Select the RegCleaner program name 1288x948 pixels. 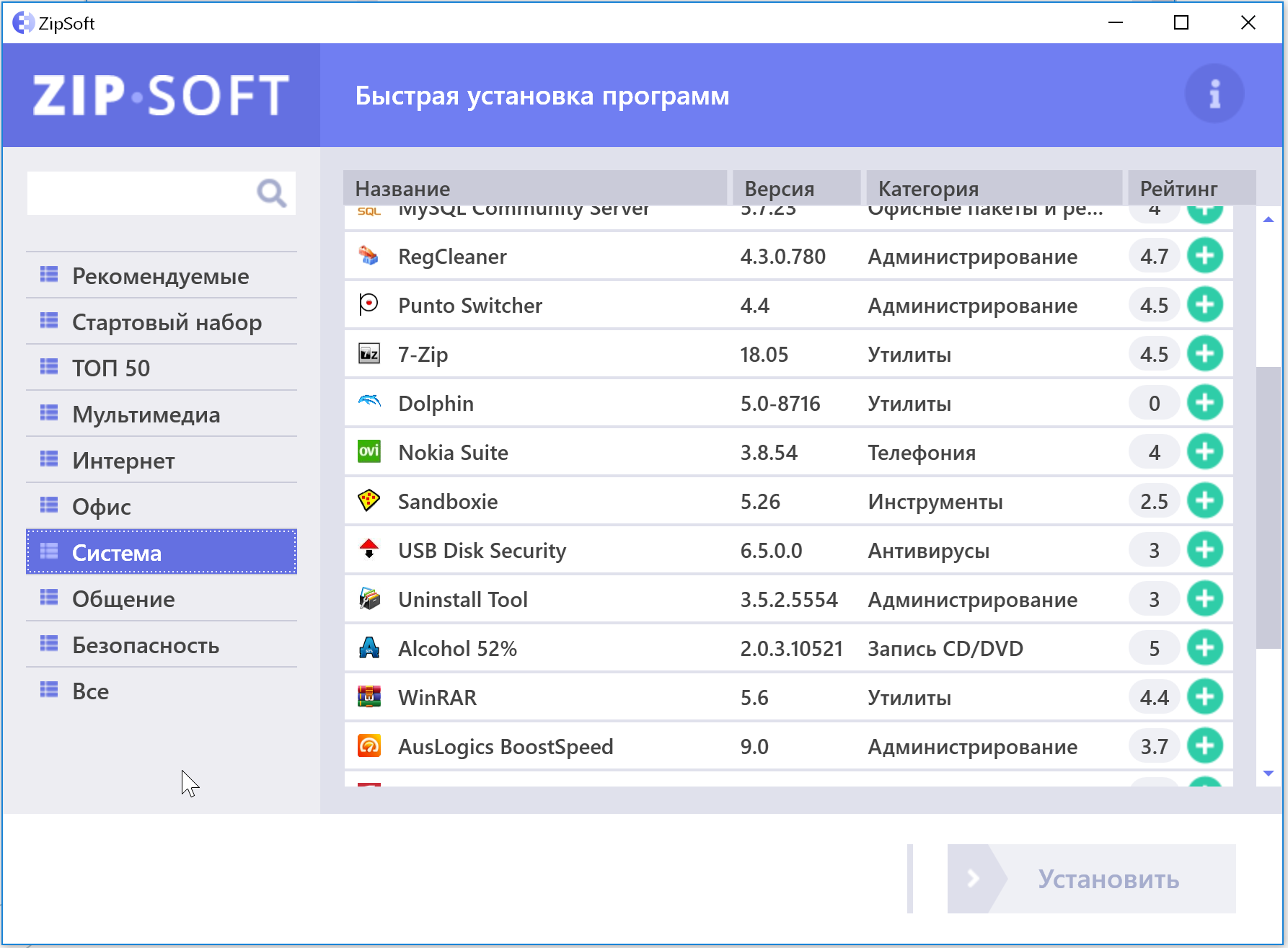pos(452,257)
